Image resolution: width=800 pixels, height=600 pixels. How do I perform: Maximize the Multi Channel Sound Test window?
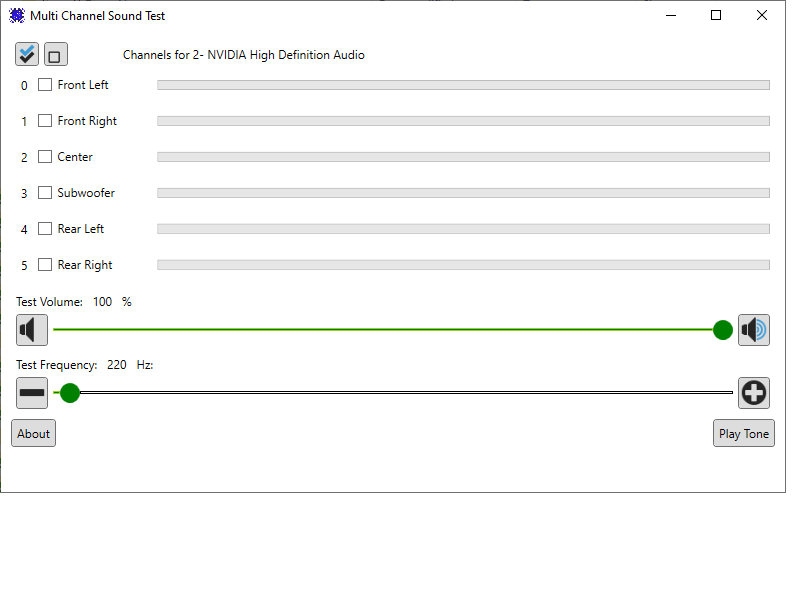tap(716, 15)
